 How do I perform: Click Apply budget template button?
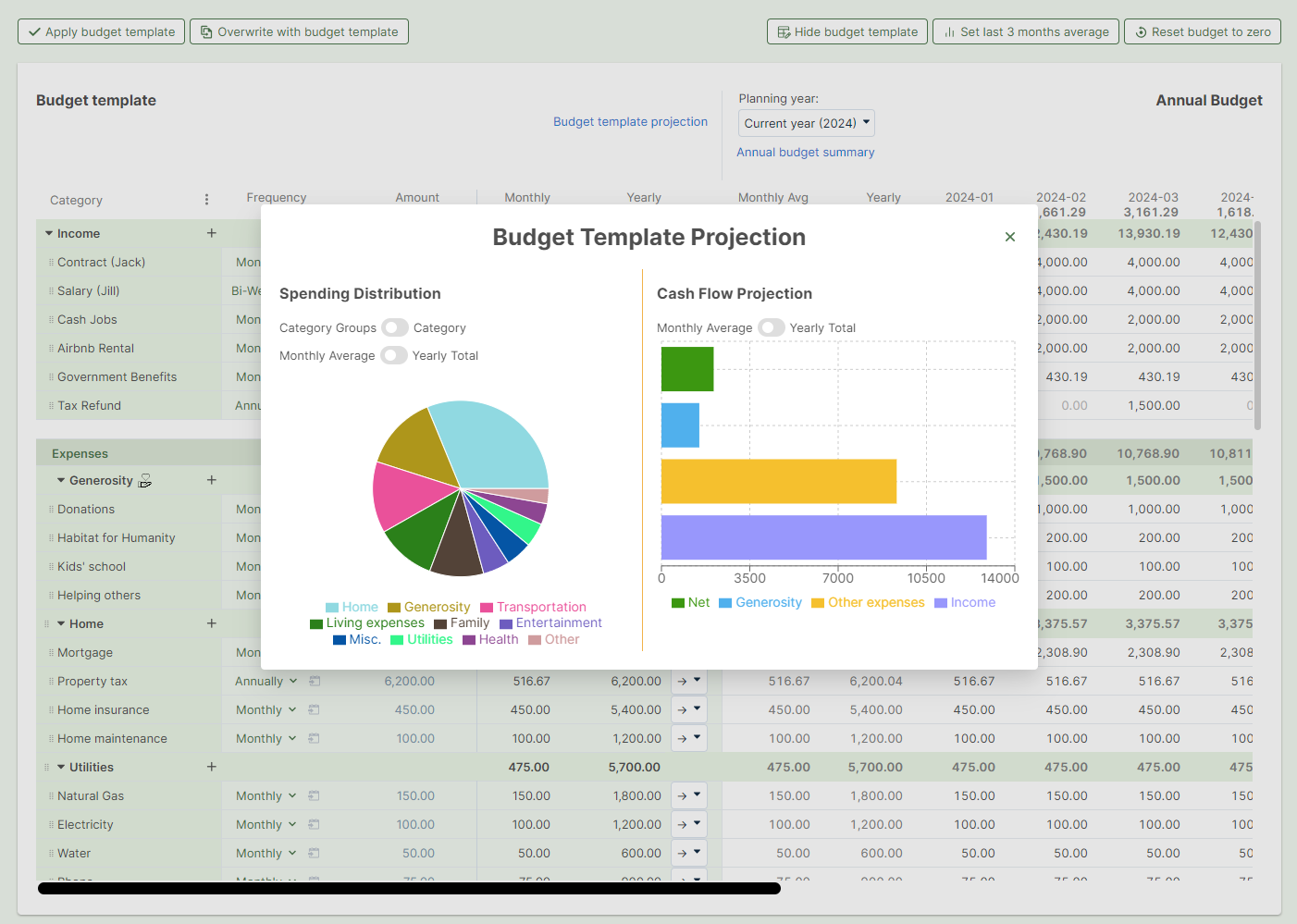click(101, 31)
